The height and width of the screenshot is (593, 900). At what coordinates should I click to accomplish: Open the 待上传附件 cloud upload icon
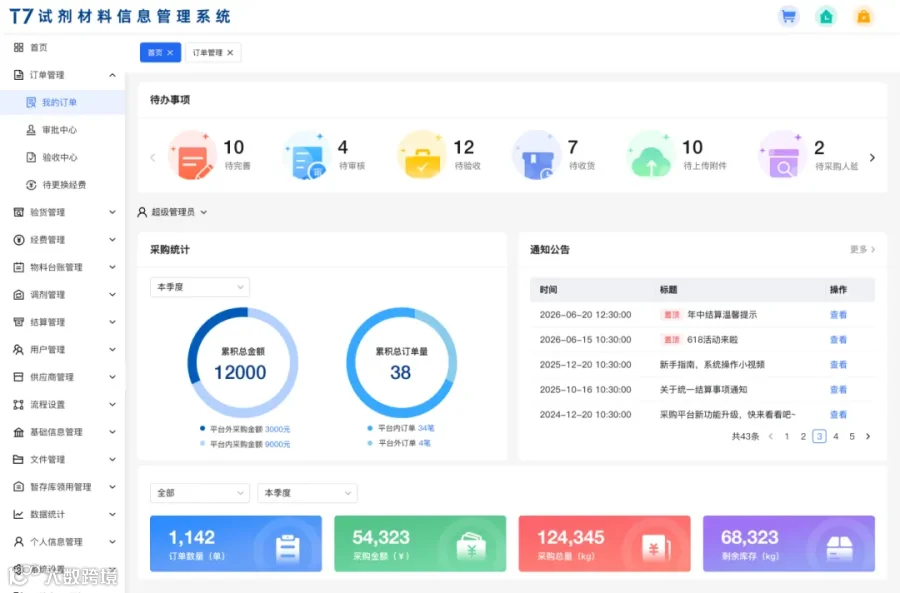[x=651, y=156]
